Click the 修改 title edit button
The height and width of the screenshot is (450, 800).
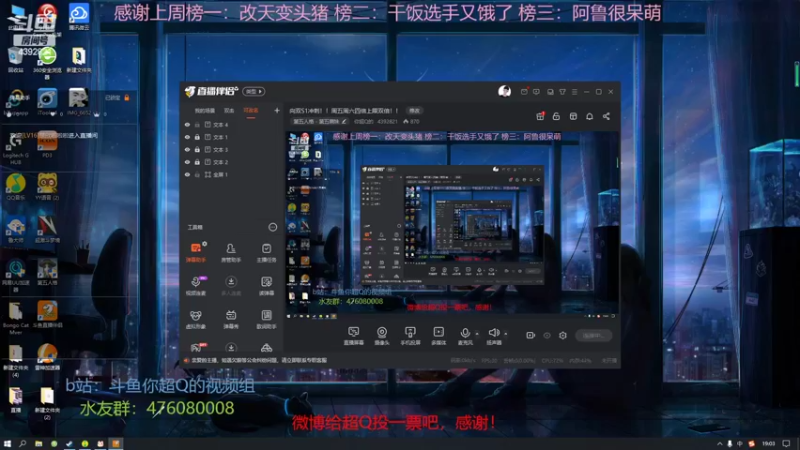(414, 111)
